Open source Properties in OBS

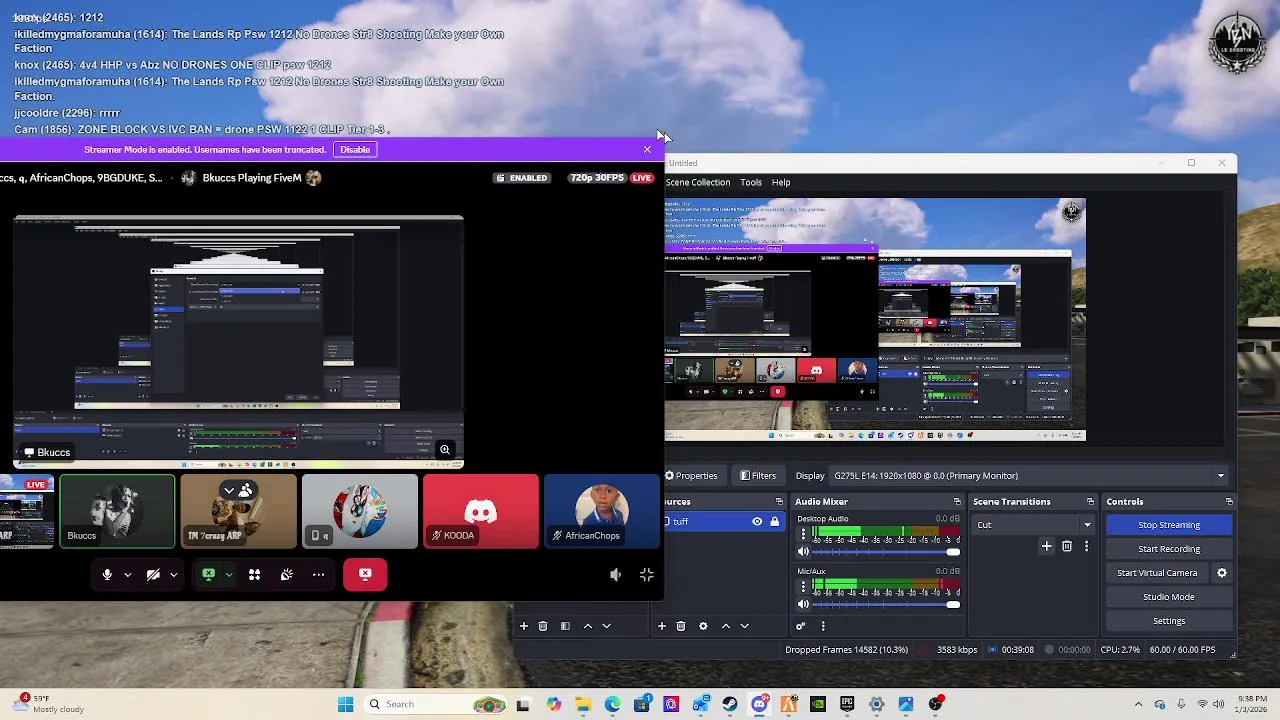click(x=691, y=476)
